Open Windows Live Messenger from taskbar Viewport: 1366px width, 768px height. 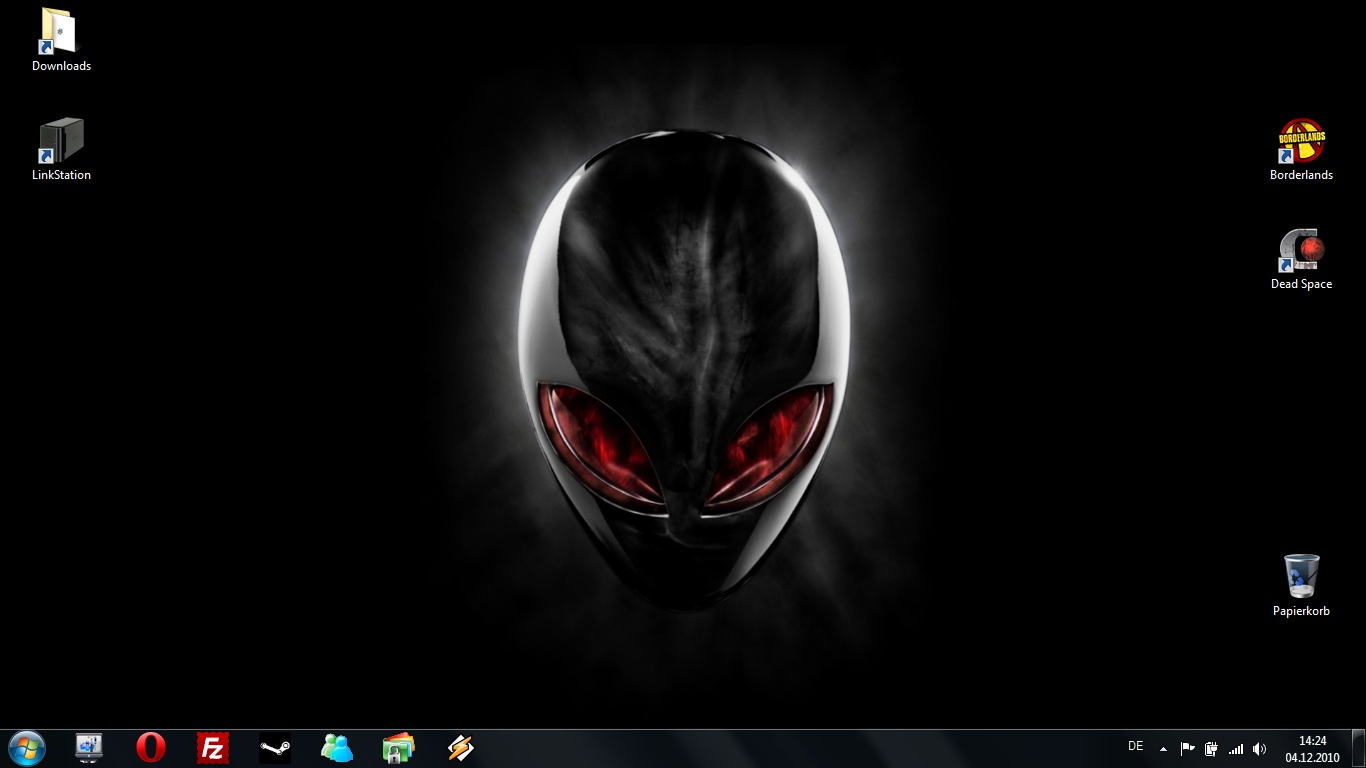(337, 747)
